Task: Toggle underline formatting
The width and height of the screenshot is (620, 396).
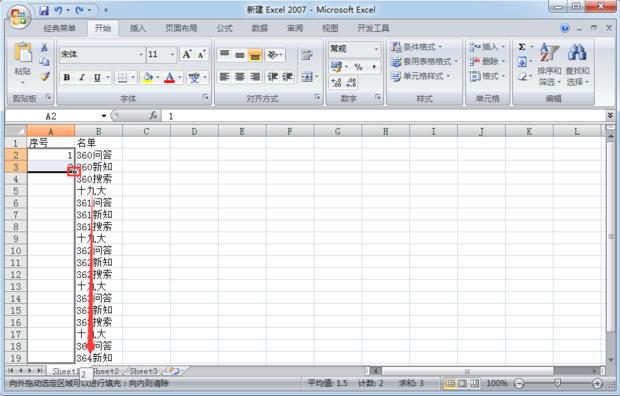Action: [x=97, y=78]
